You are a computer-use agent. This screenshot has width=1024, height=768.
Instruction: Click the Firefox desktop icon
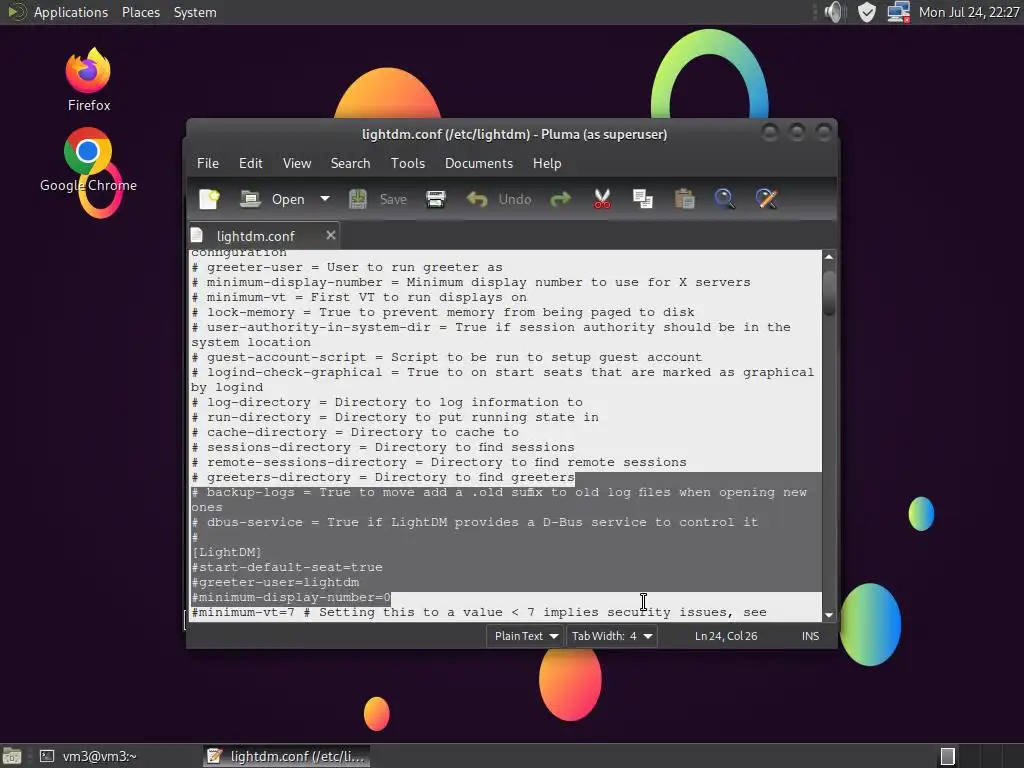coord(89,80)
